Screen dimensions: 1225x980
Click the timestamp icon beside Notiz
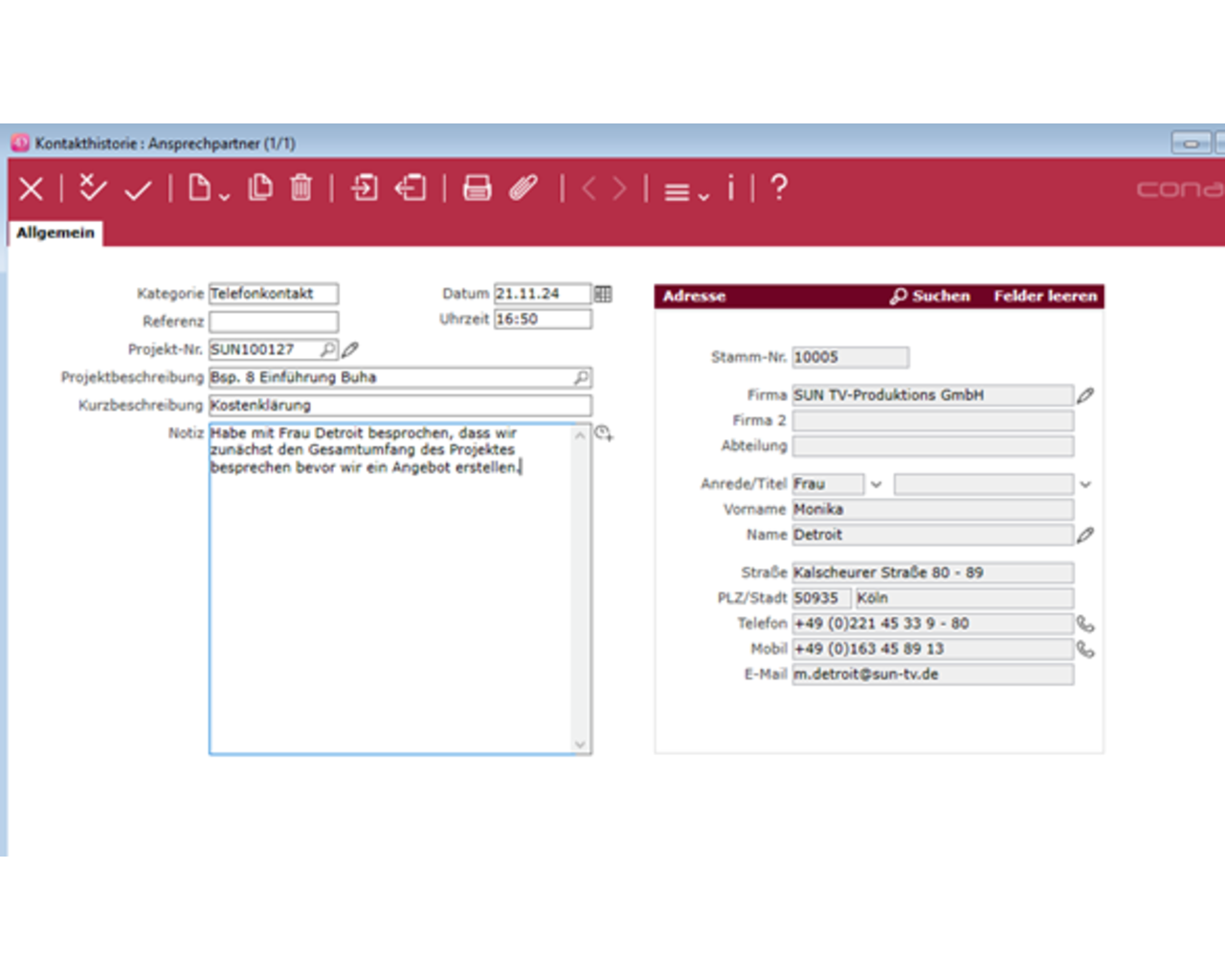point(604,434)
